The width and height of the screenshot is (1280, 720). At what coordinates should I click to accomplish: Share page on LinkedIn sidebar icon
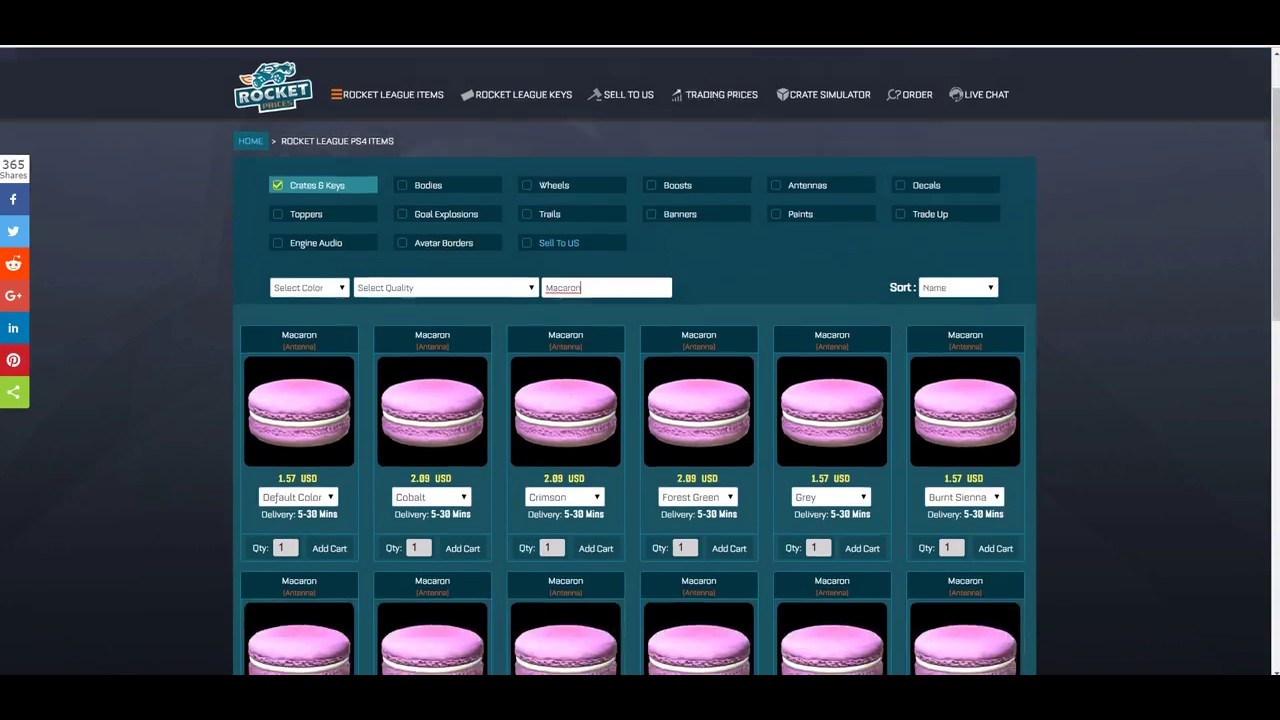[x=14, y=328]
